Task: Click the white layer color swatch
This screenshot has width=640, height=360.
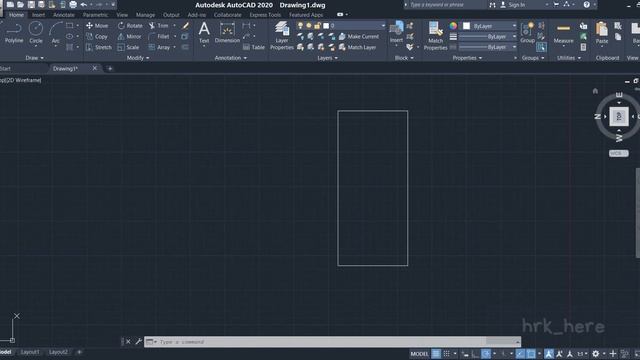Action: pyautogui.click(x=326, y=25)
